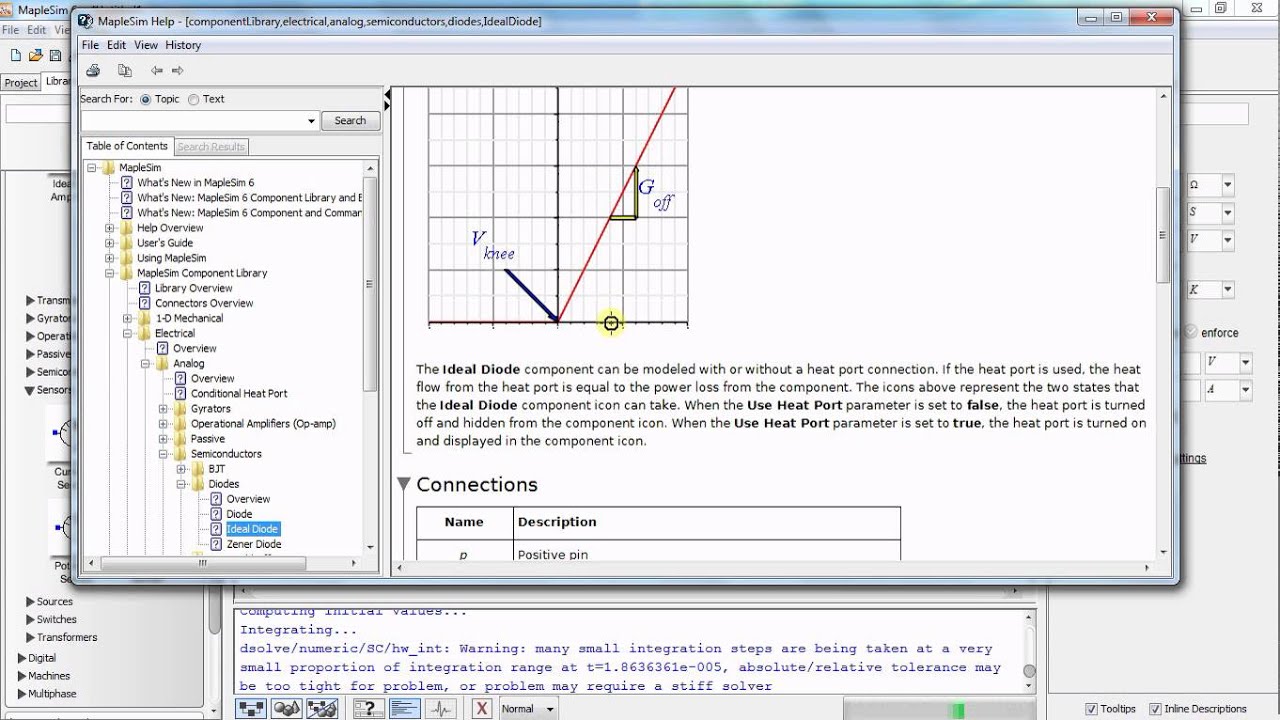Open the Zener Diode help topic
Image resolution: width=1280 pixels, height=720 pixels.
[x=254, y=544]
